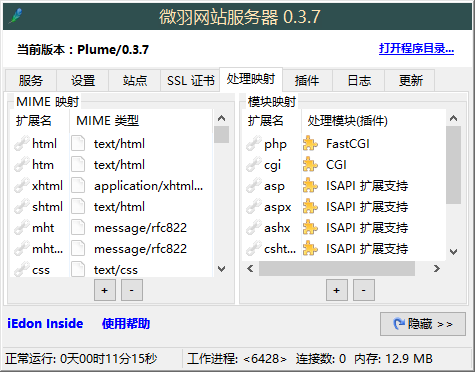Open the SSL 证书 tab
The height and width of the screenshot is (372, 475).
coord(190,80)
